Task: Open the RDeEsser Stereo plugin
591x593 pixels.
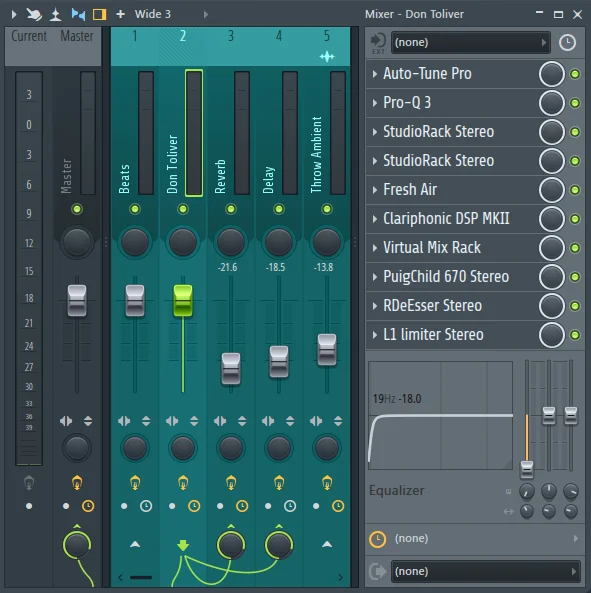Action: [432, 306]
